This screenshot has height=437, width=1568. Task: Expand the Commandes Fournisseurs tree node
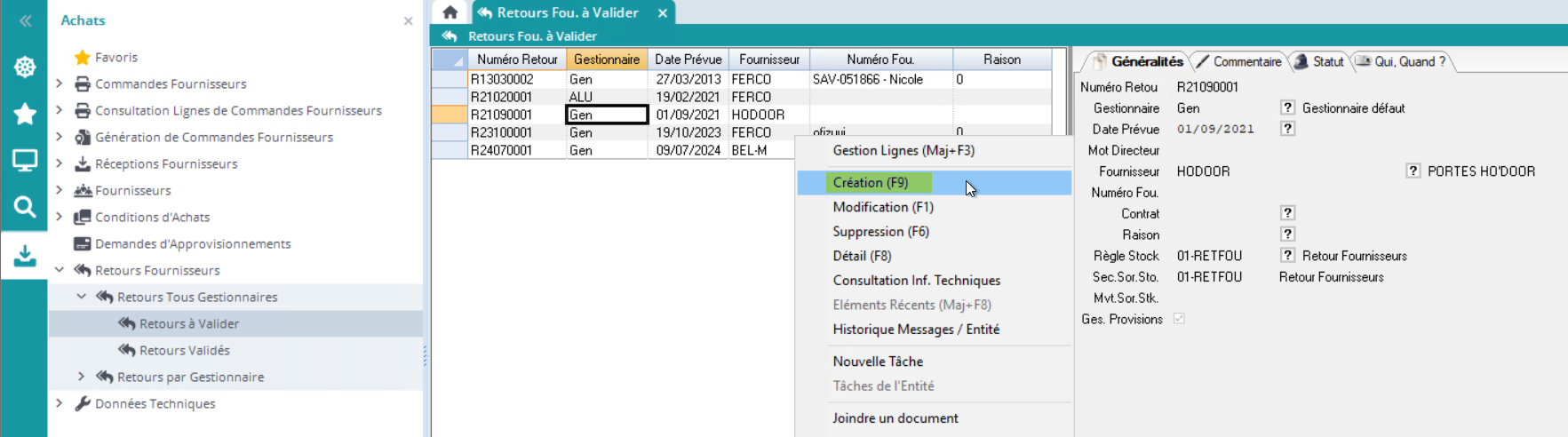tap(60, 83)
